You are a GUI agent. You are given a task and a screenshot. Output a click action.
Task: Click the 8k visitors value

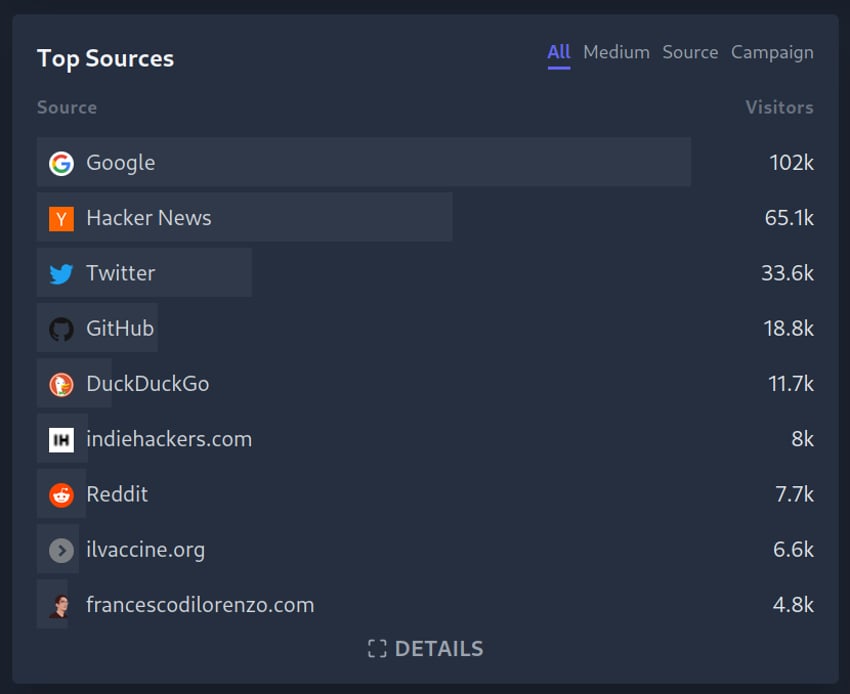point(802,439)
